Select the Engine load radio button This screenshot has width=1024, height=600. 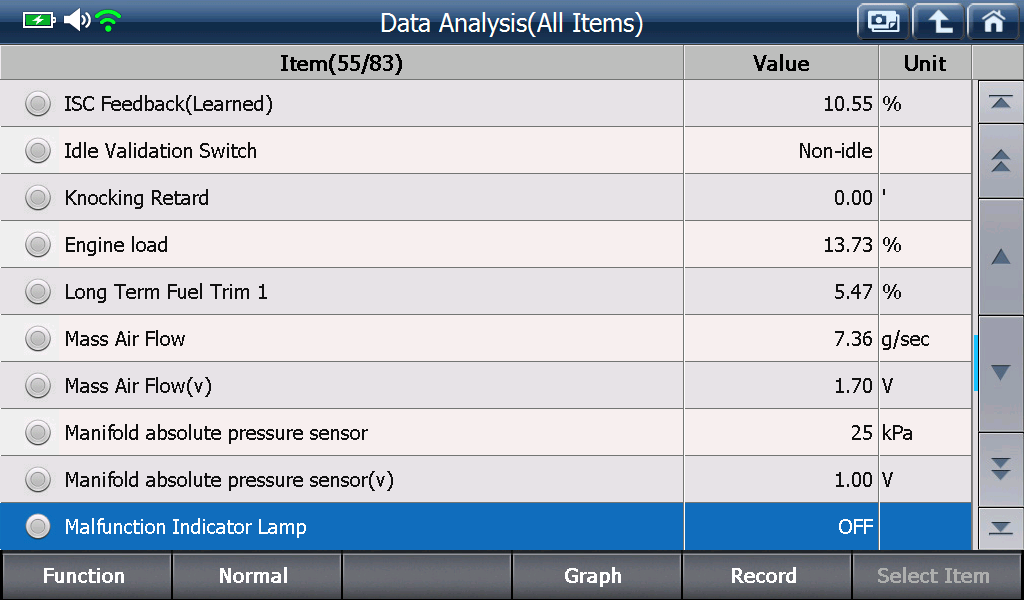[38, 244]
